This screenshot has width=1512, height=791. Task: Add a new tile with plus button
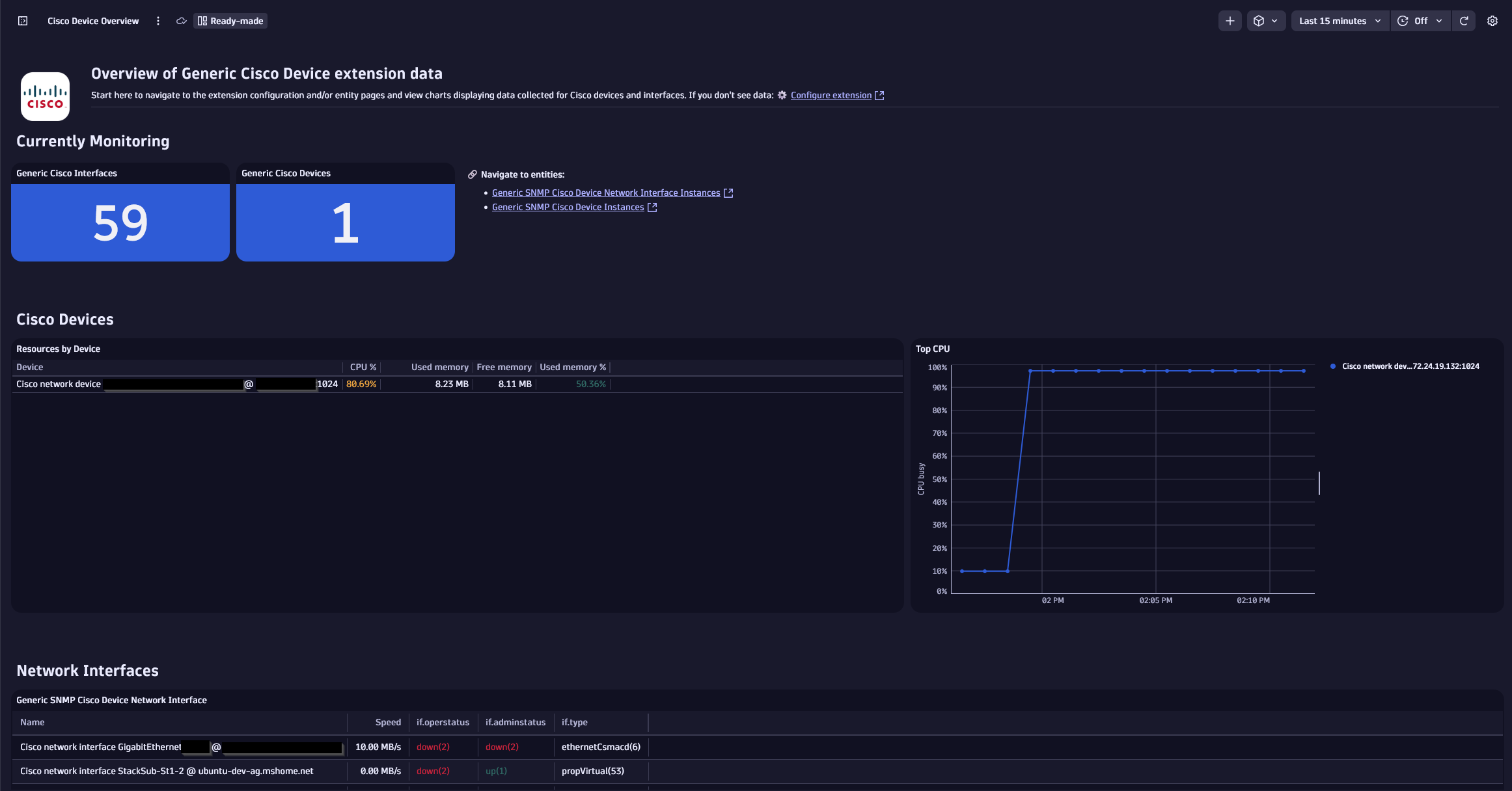[1230, 21]
